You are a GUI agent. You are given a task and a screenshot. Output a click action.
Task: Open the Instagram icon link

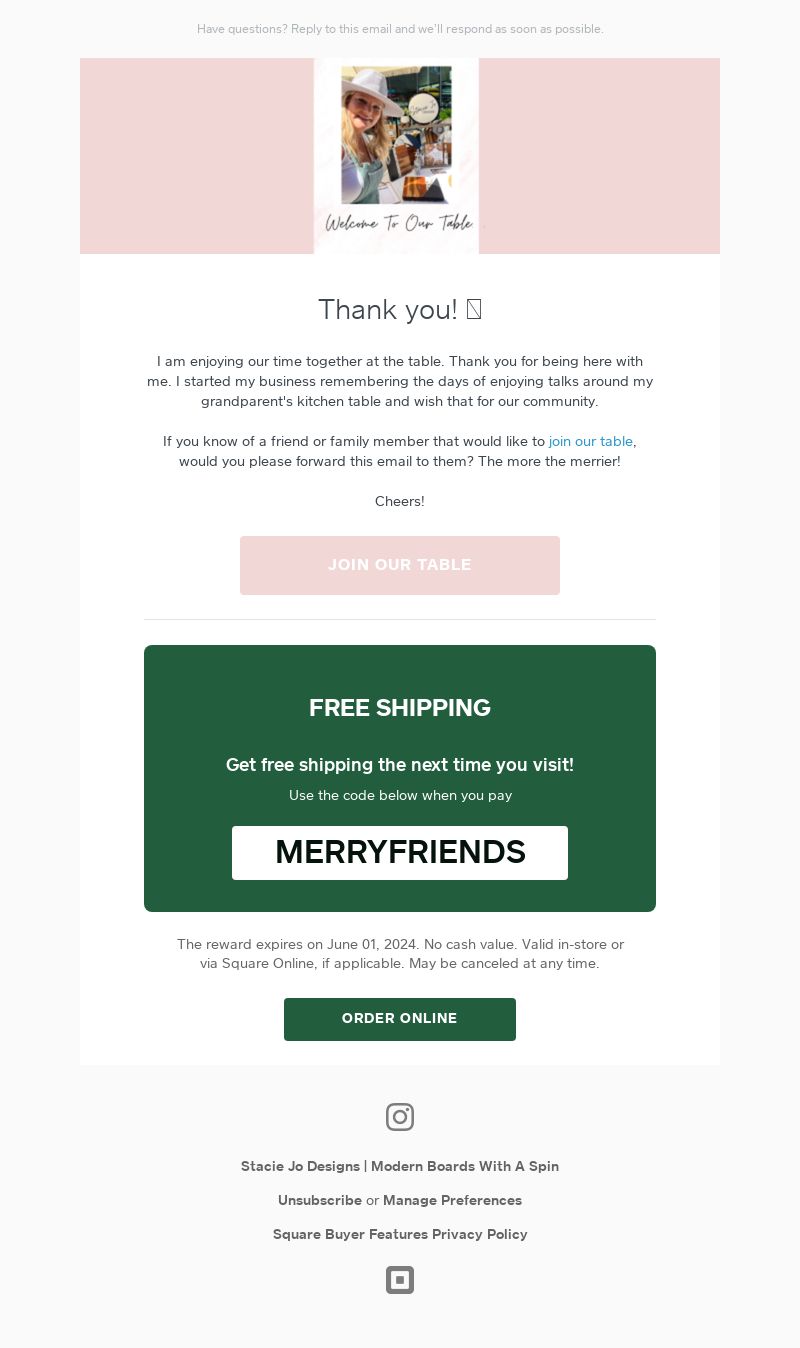tap(400, 1117)
